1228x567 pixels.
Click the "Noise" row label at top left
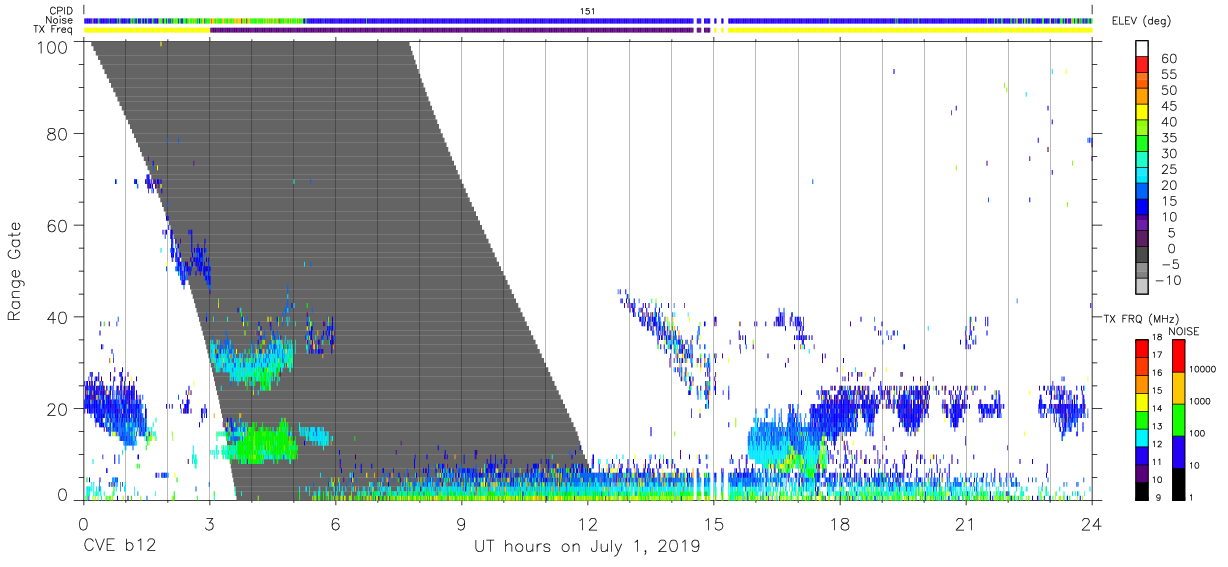coord(61,20)
